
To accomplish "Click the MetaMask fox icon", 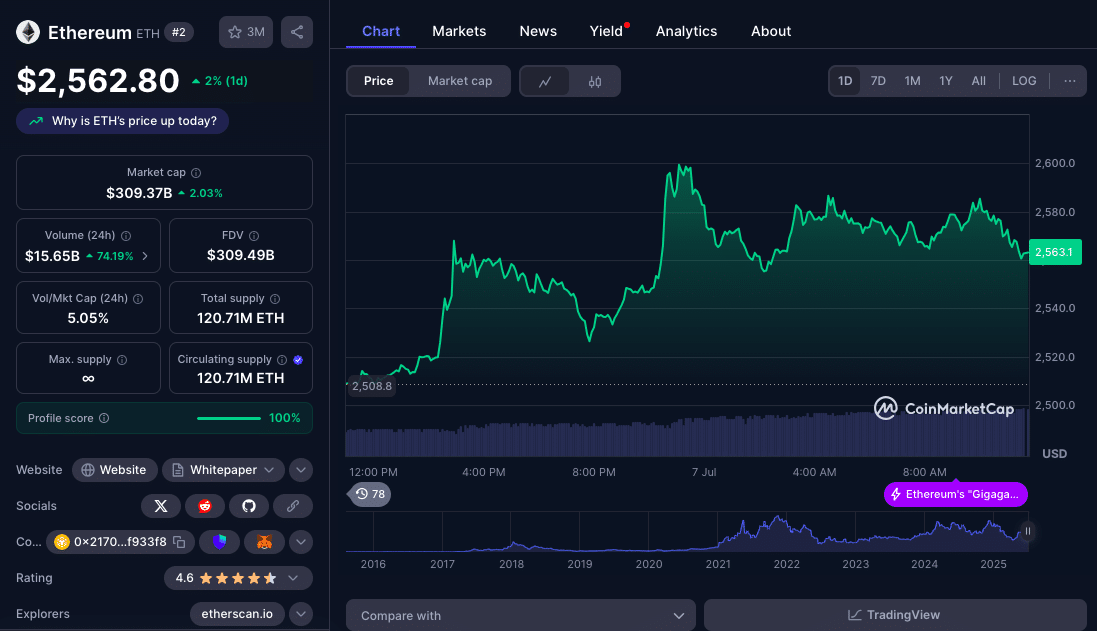I will [264, 542].
